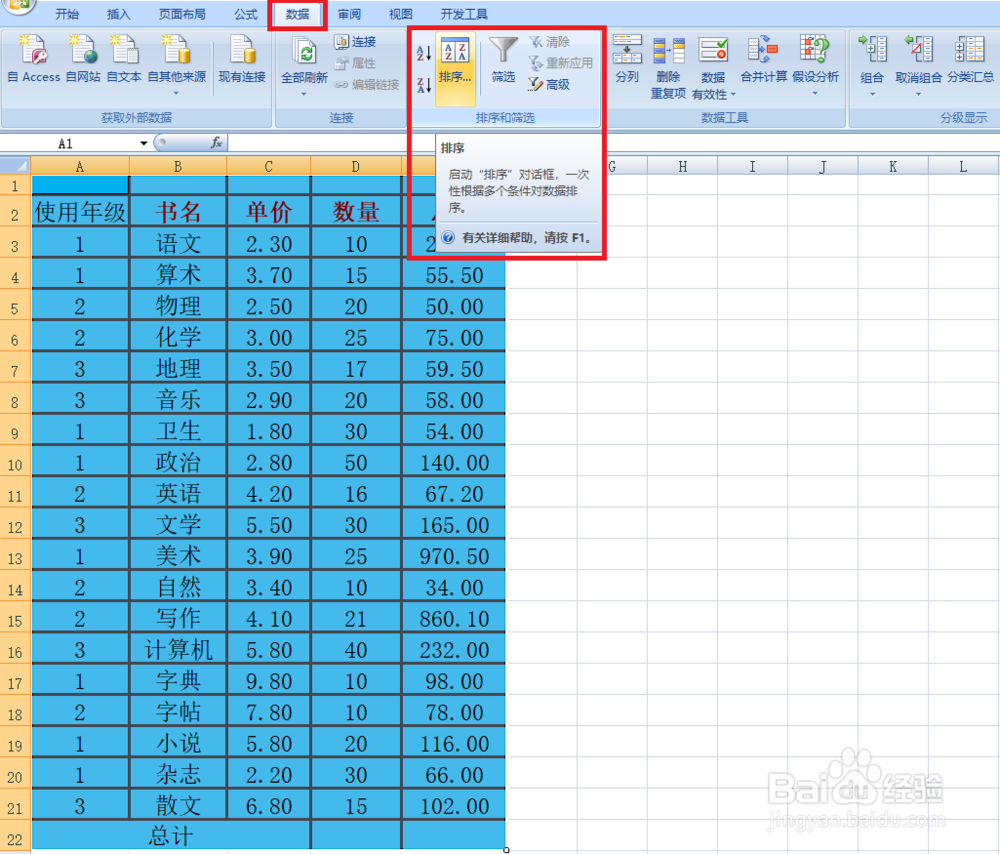Click the From Web (自网站) icon
The height and width of the screenshot is (854, 1000).
pyautogui.click(x=84, y=59)
